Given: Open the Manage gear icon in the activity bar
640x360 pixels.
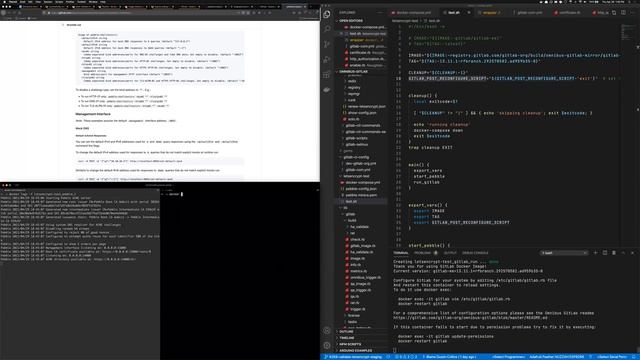Looking at the screenshot, I should (x=327, y=345).
